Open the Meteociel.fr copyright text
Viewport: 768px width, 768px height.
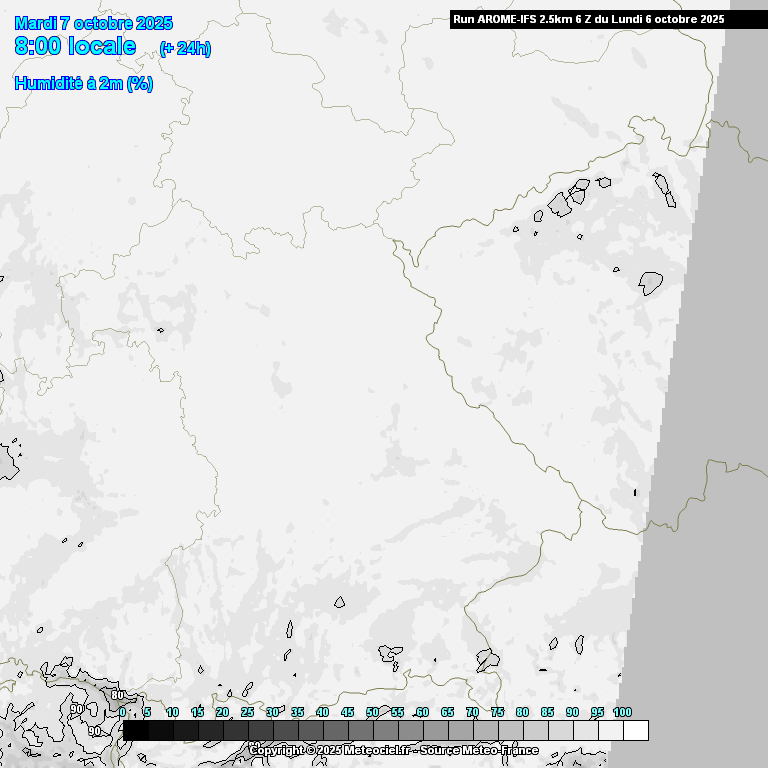point(330,750)
